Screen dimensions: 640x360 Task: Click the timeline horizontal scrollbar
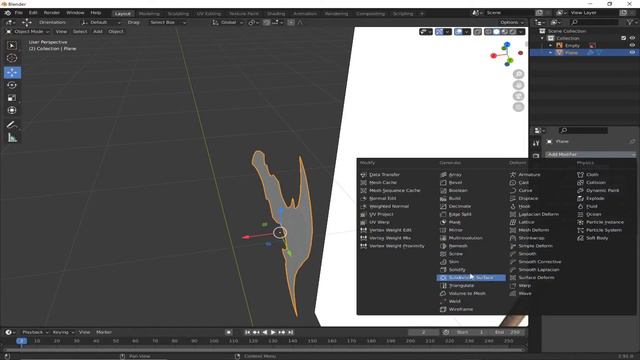pyautogui.click(x=264, y=350)
